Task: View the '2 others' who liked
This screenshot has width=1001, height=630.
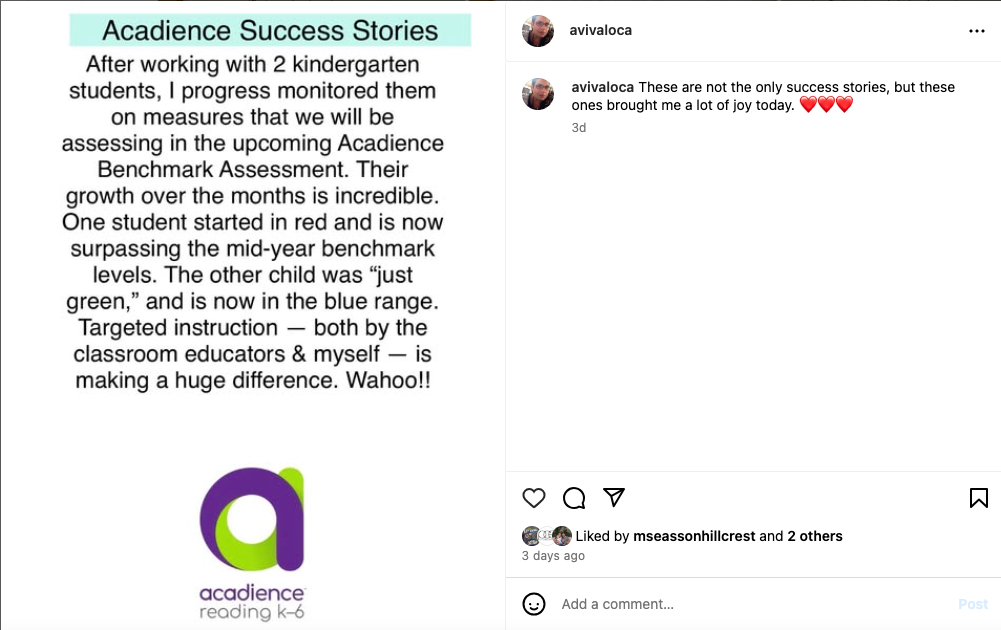Action: coord(815,536)
